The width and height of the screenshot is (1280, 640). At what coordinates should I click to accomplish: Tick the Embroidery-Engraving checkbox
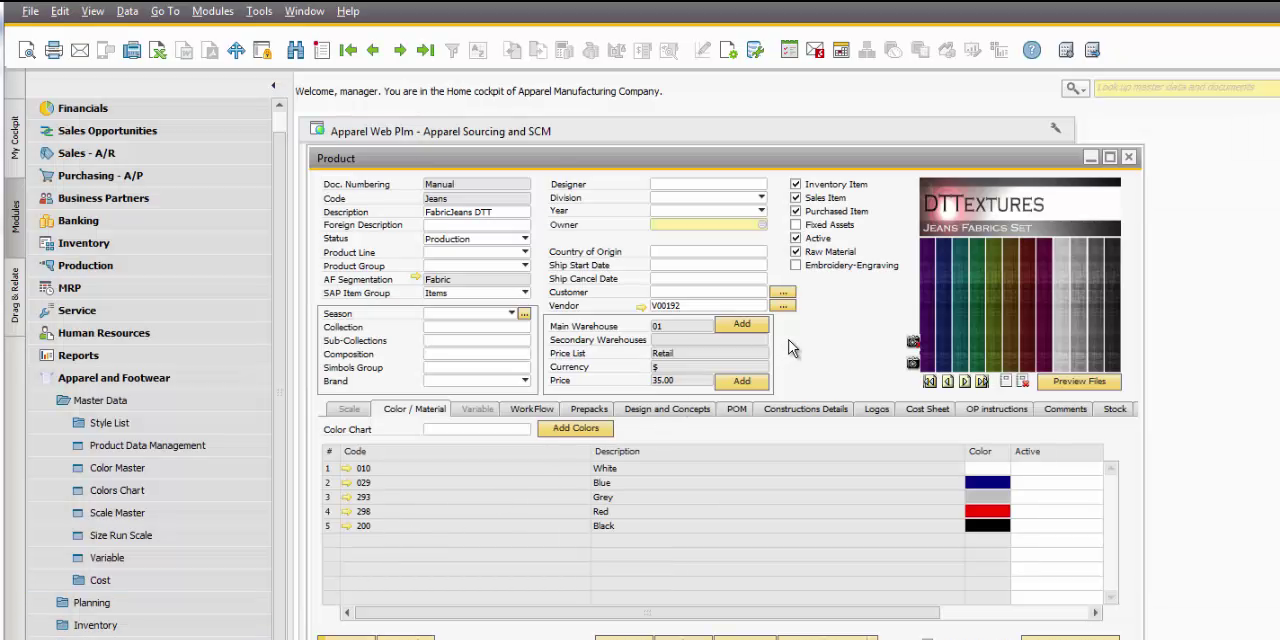(x=796, y=265)
